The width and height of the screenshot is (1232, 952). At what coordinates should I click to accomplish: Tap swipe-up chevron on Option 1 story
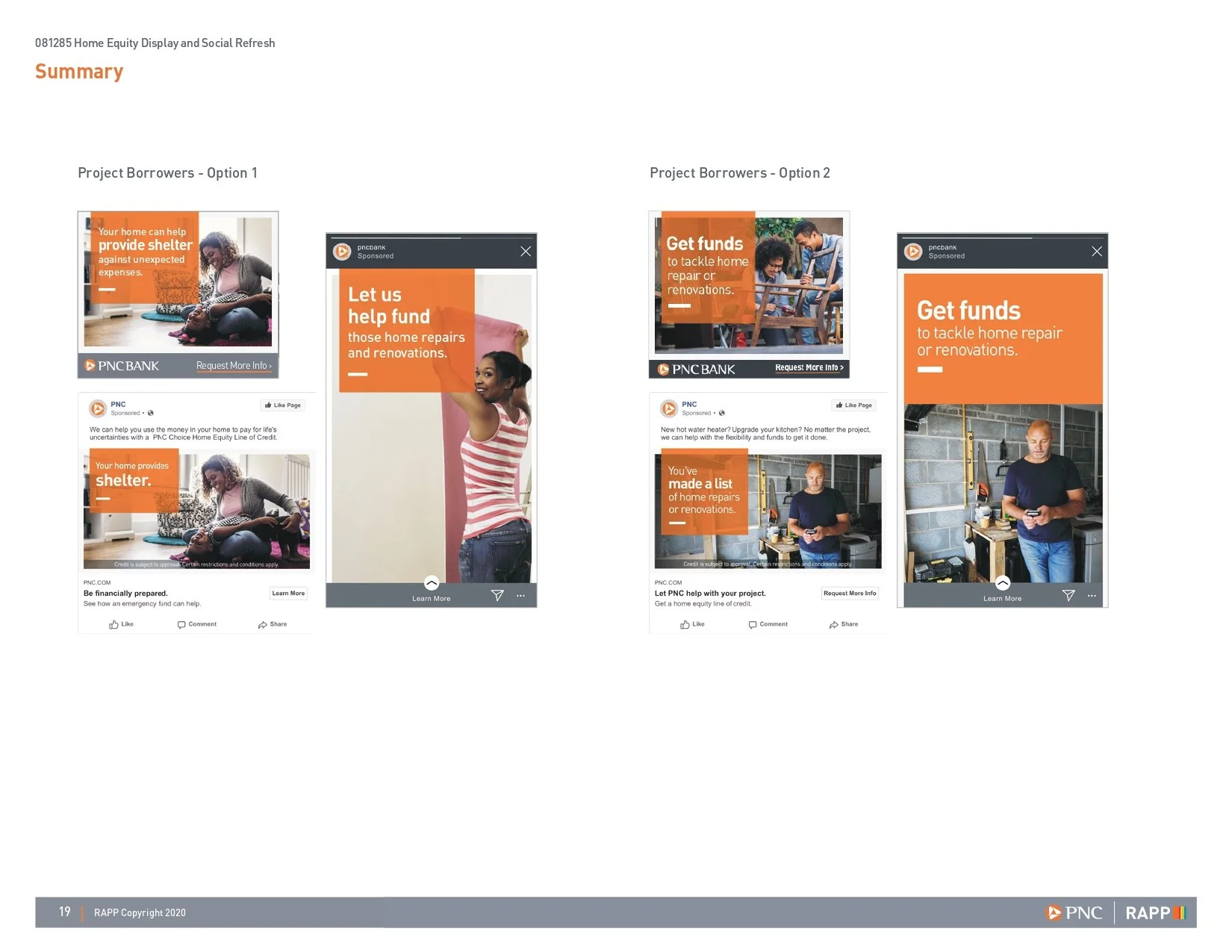pos(432,582)
